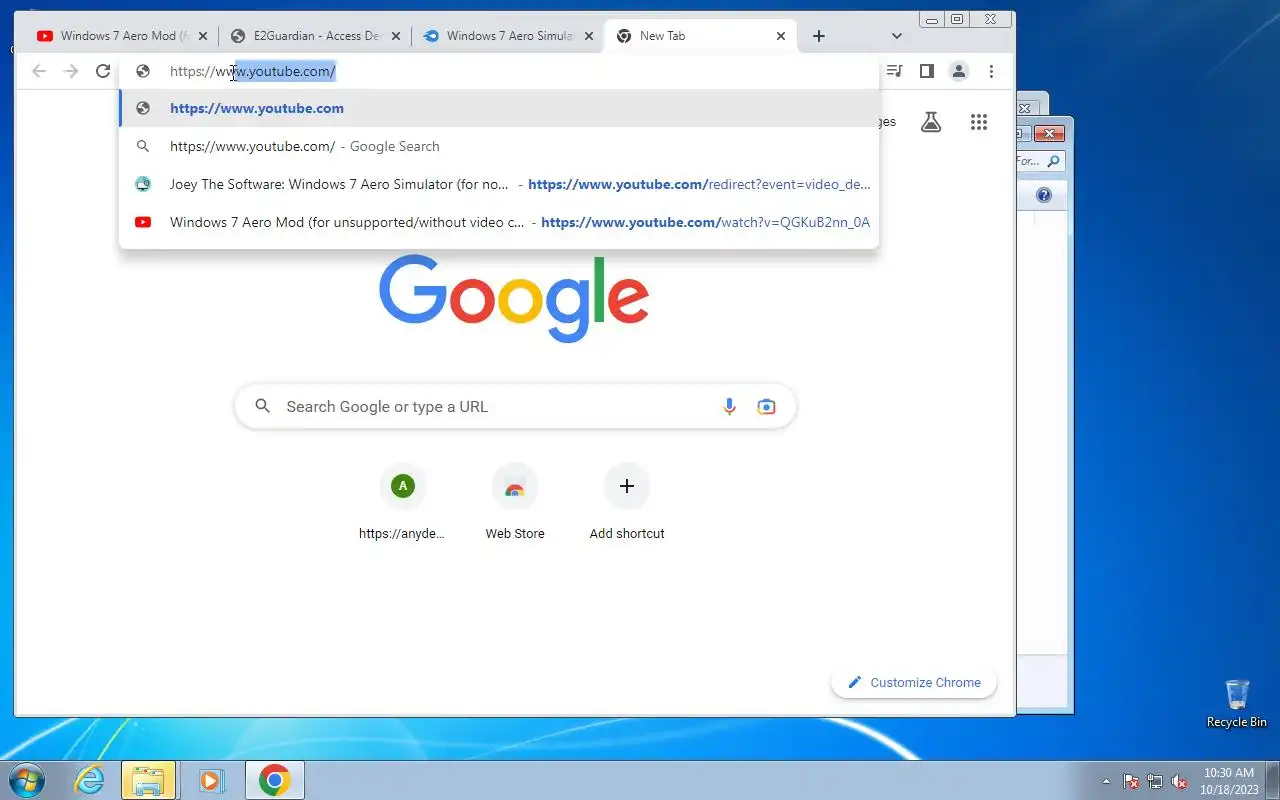Screen dimensions: 1280x800
Task: Show hidden tray icons arrow
Action: 1106,781
